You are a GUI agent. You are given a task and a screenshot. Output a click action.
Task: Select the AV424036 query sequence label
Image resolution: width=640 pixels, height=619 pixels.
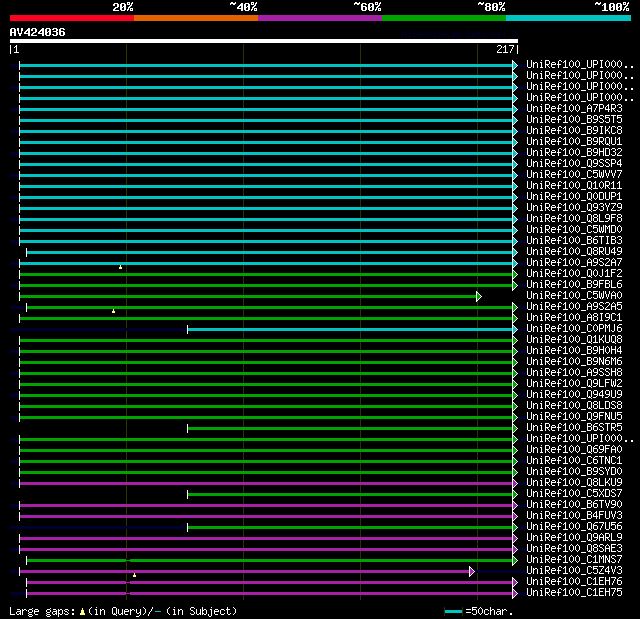[x=38, y=32]
